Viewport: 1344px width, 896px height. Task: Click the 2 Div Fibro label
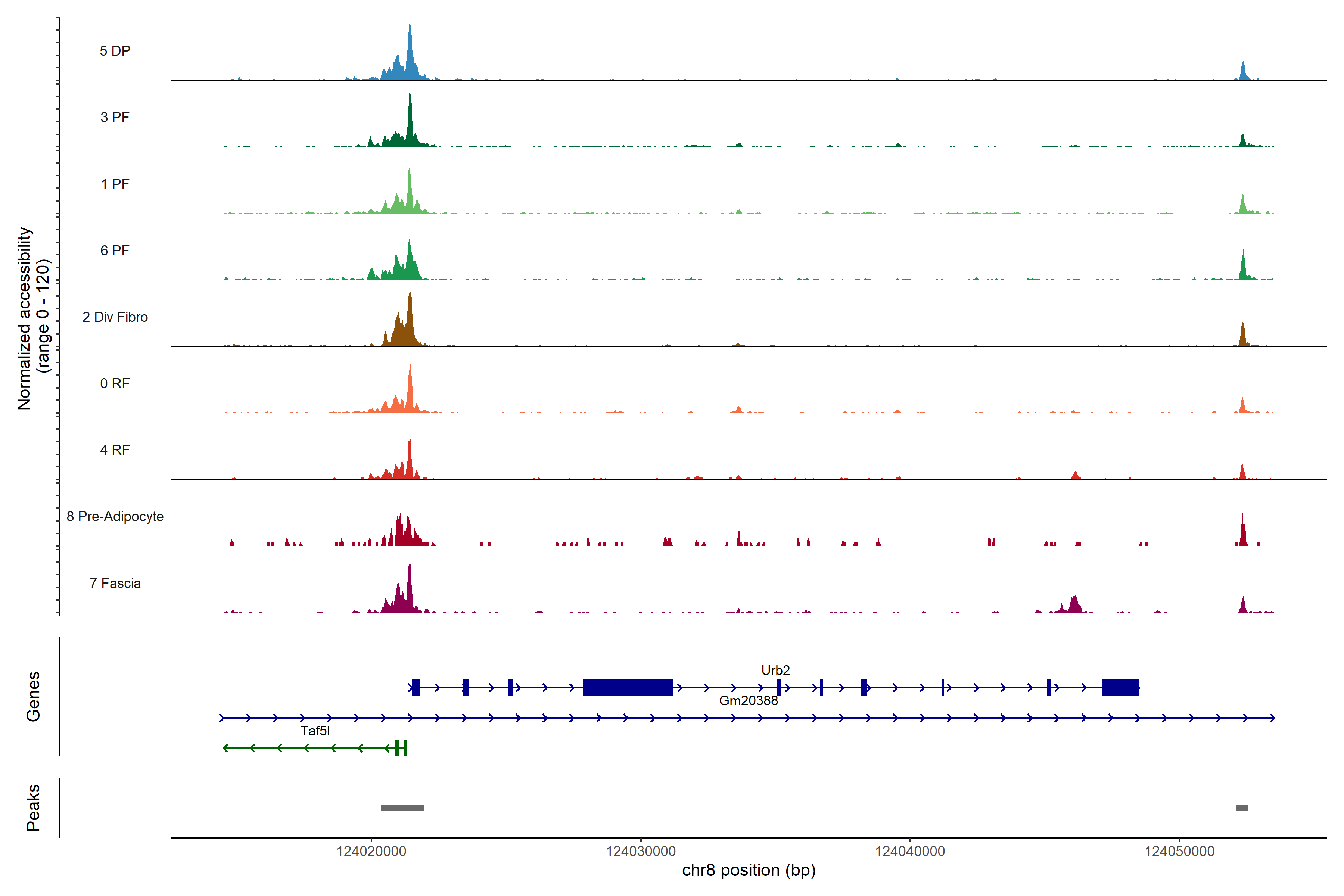[x=115, y=317]
